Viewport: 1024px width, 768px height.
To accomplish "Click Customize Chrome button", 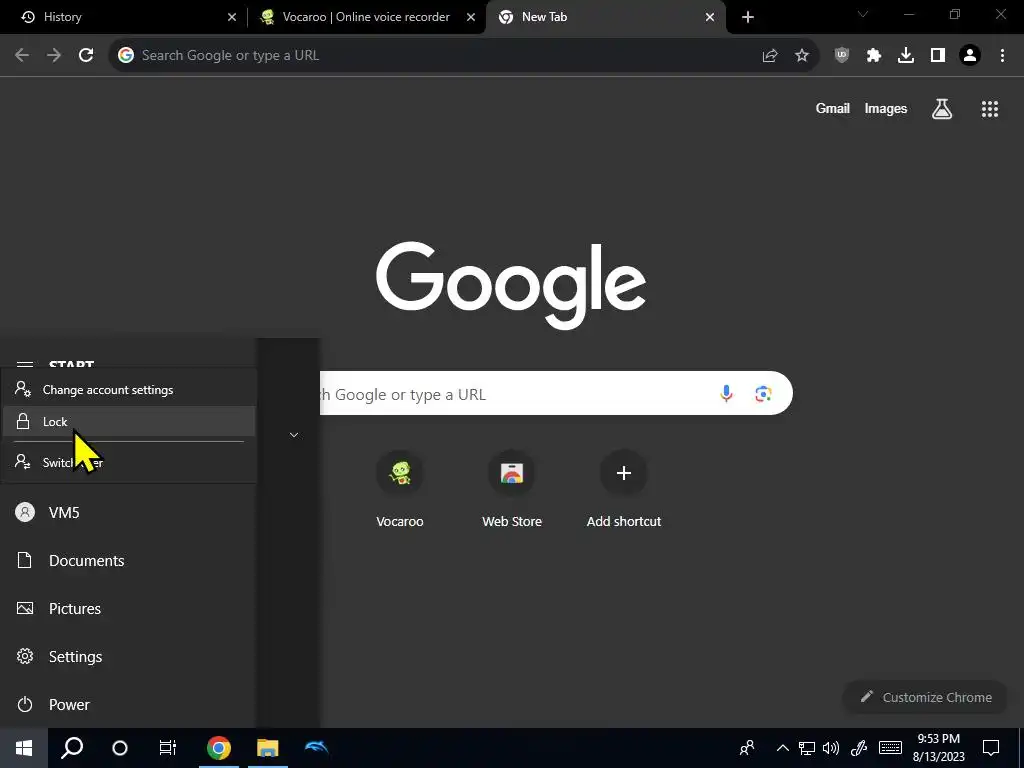I will pos(926,697).
